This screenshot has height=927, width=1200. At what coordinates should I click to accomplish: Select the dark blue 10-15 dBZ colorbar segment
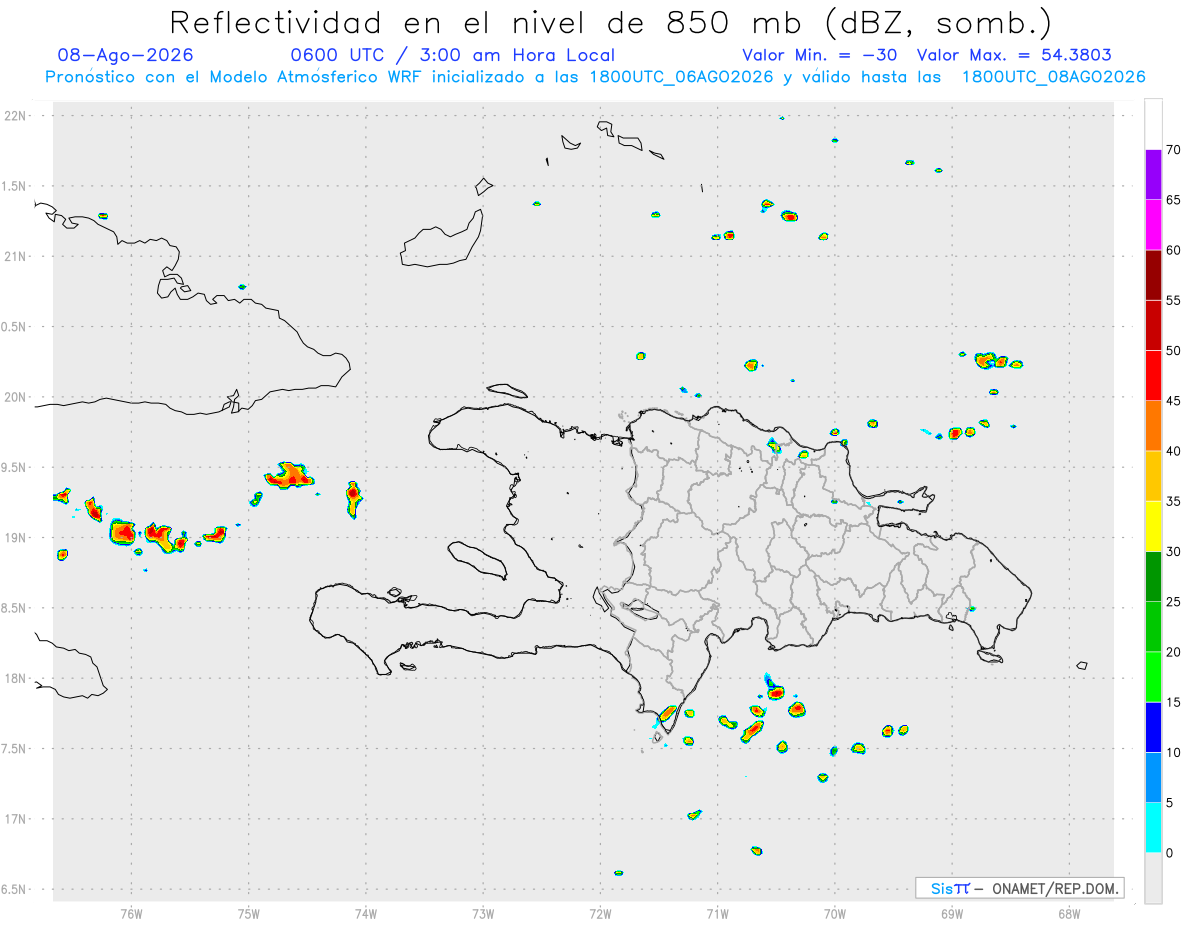pyautogui.click(x=1153, y=727)
